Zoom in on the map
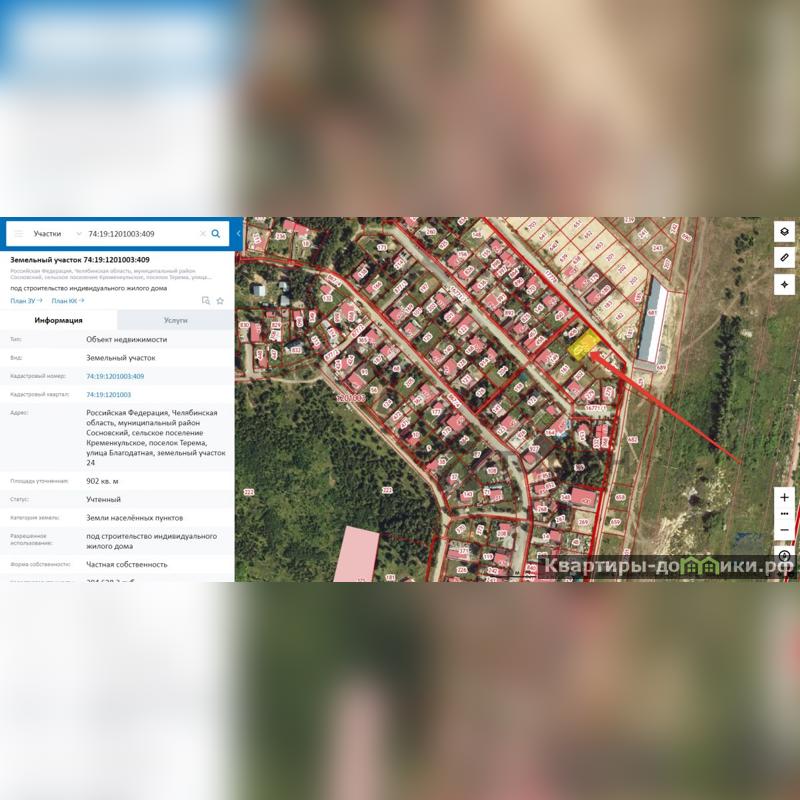Image resolution: width=800 pixels, height=800 pixels. (x=784, y=497)
